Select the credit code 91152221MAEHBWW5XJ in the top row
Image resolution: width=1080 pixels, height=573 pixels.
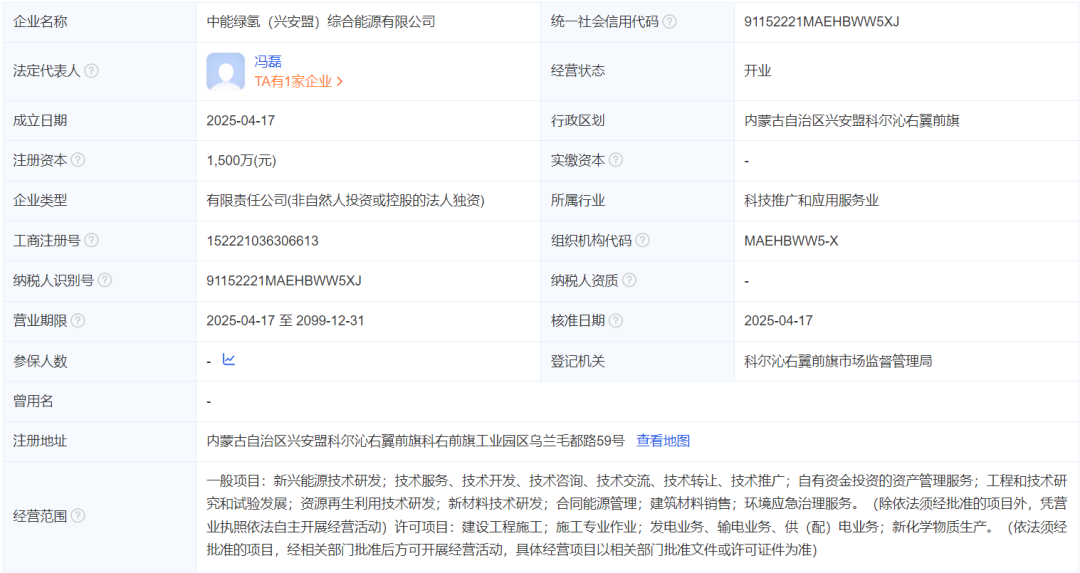click(x=821, y=22)
